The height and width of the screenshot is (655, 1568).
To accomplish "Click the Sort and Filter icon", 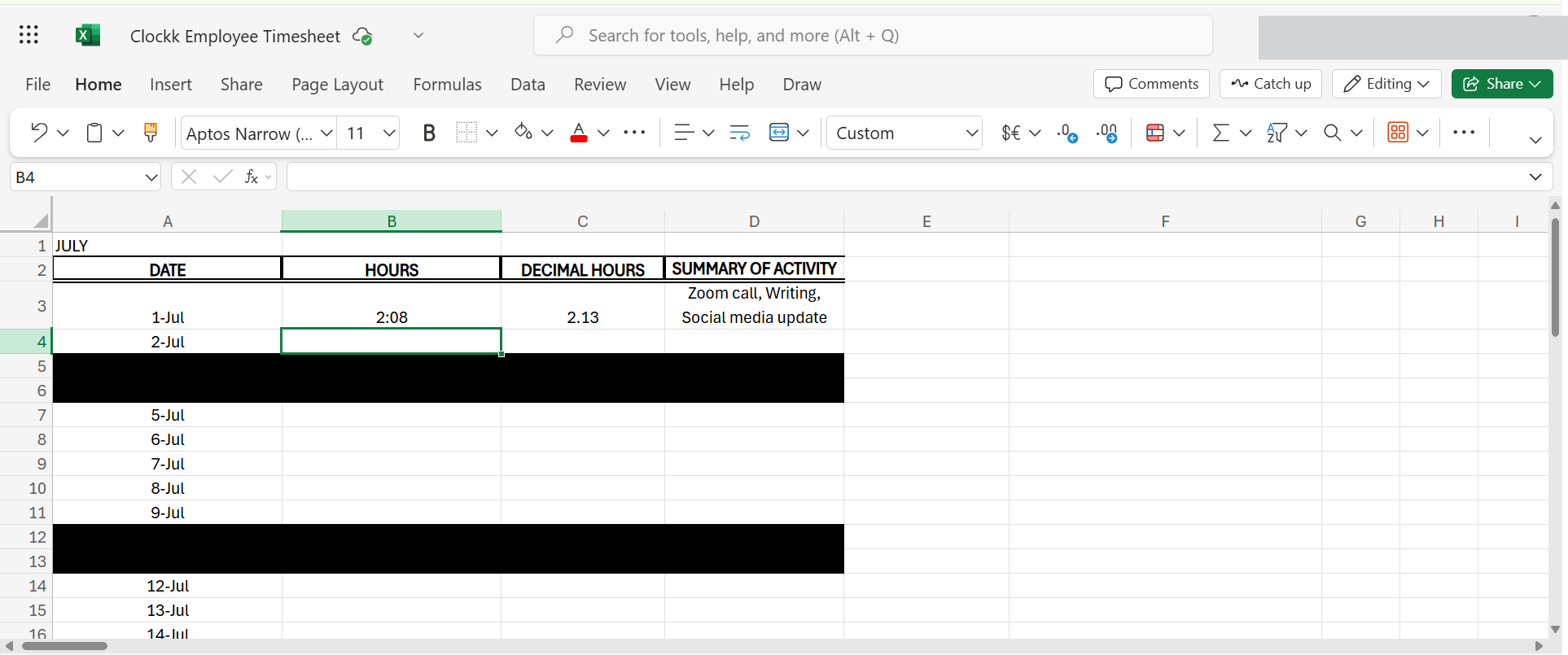I will (1277, 132).
